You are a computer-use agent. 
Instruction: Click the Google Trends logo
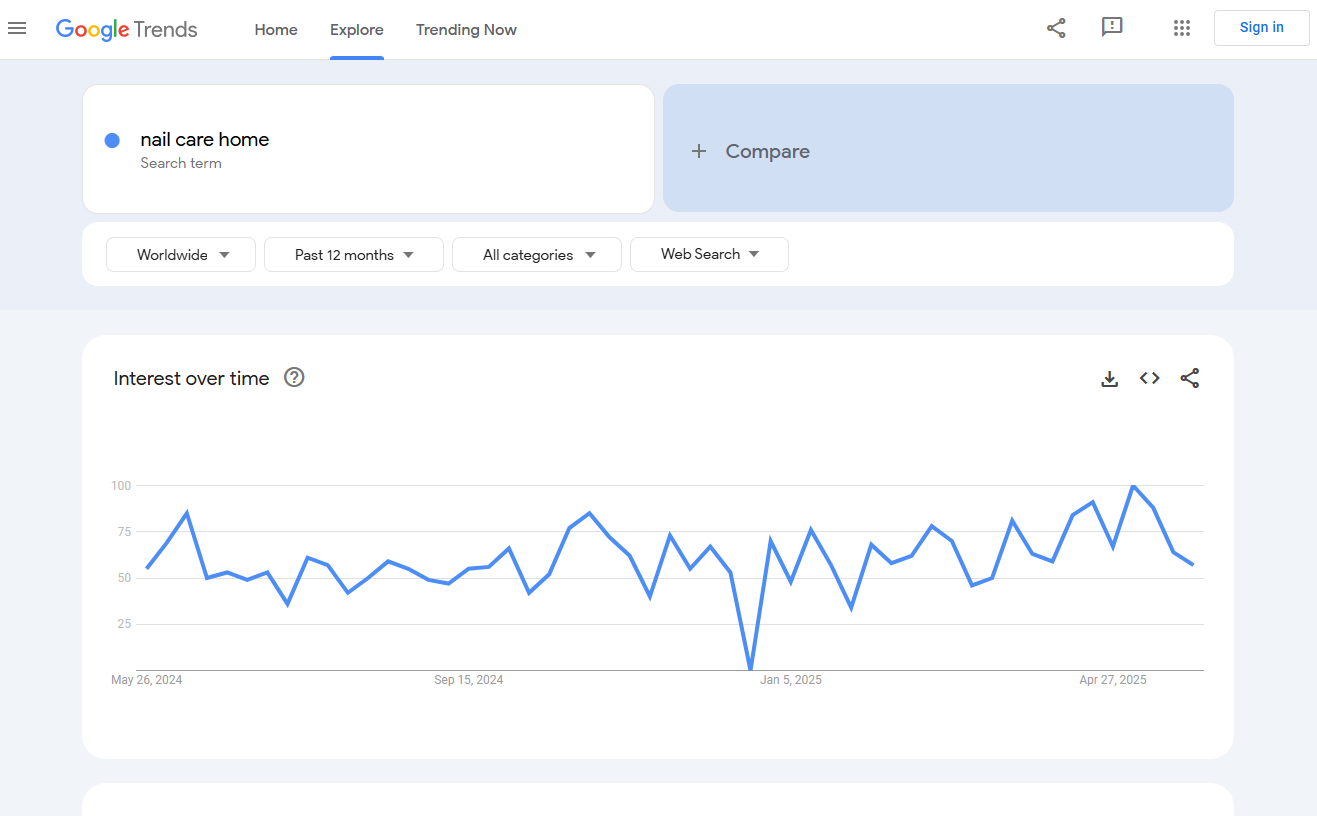click(x=127, y=29)
